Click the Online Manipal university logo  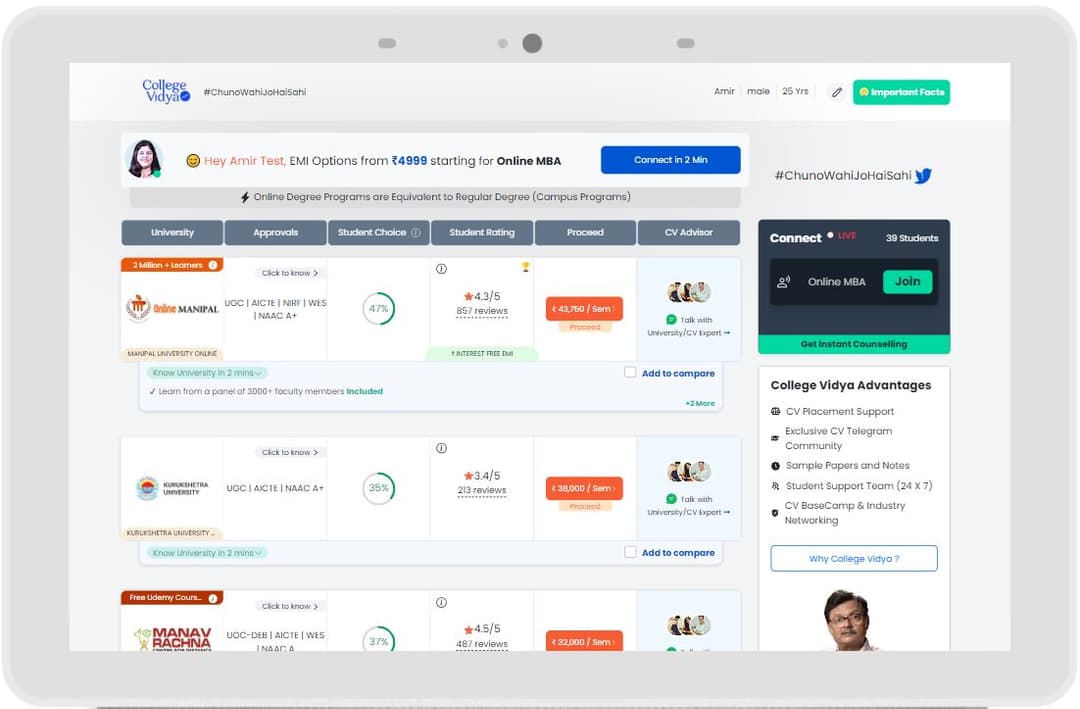tap(172, 308)
